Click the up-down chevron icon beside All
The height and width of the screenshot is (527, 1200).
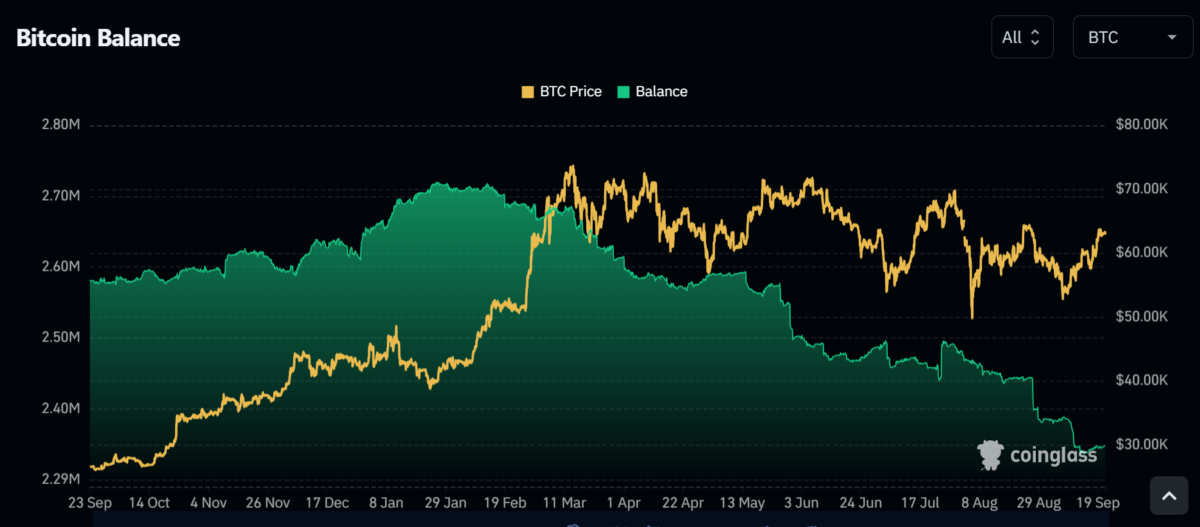point(1035,38)
